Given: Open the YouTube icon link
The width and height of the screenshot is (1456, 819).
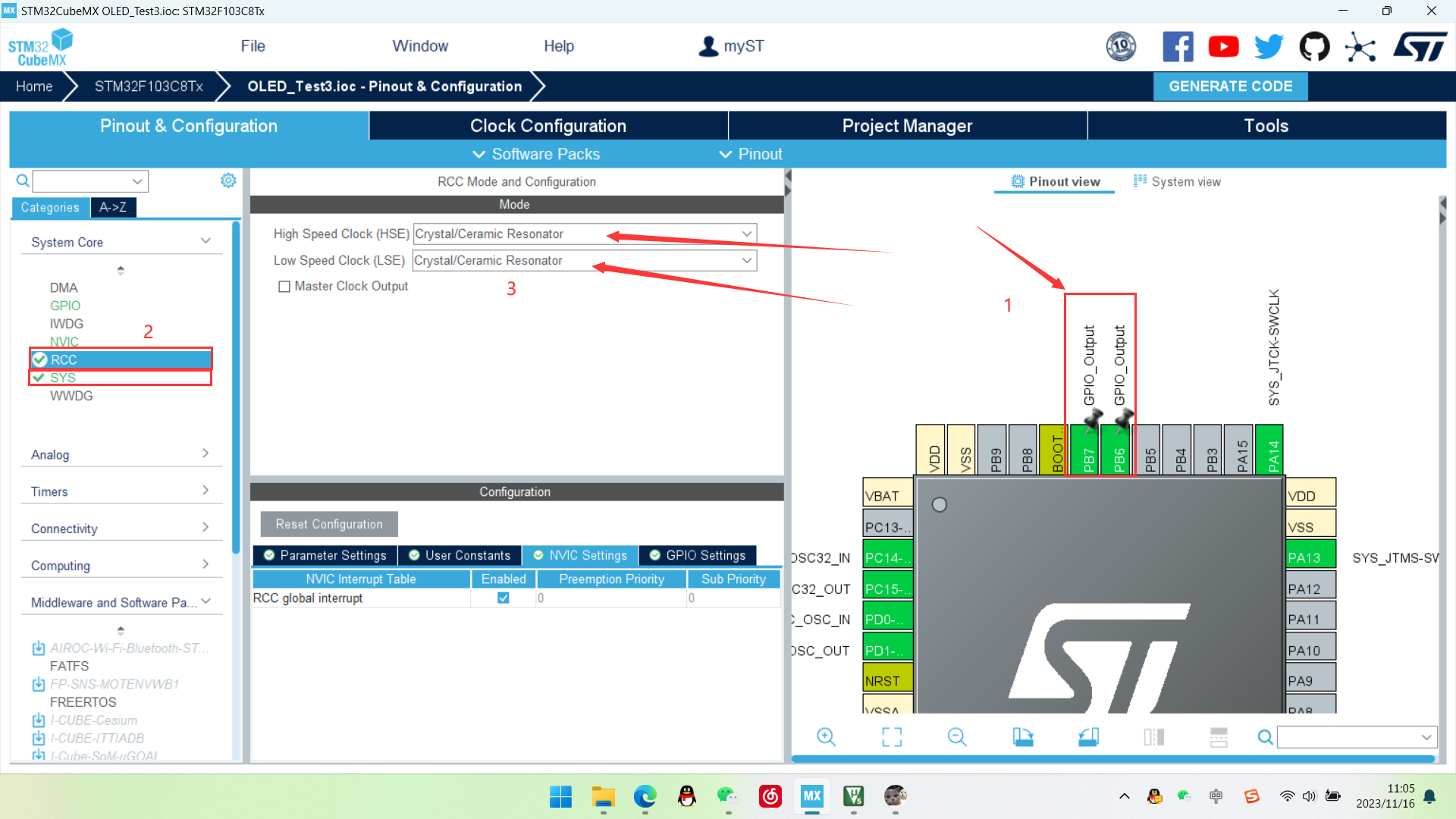Looking at the screenshot, I should point(1223,46).
